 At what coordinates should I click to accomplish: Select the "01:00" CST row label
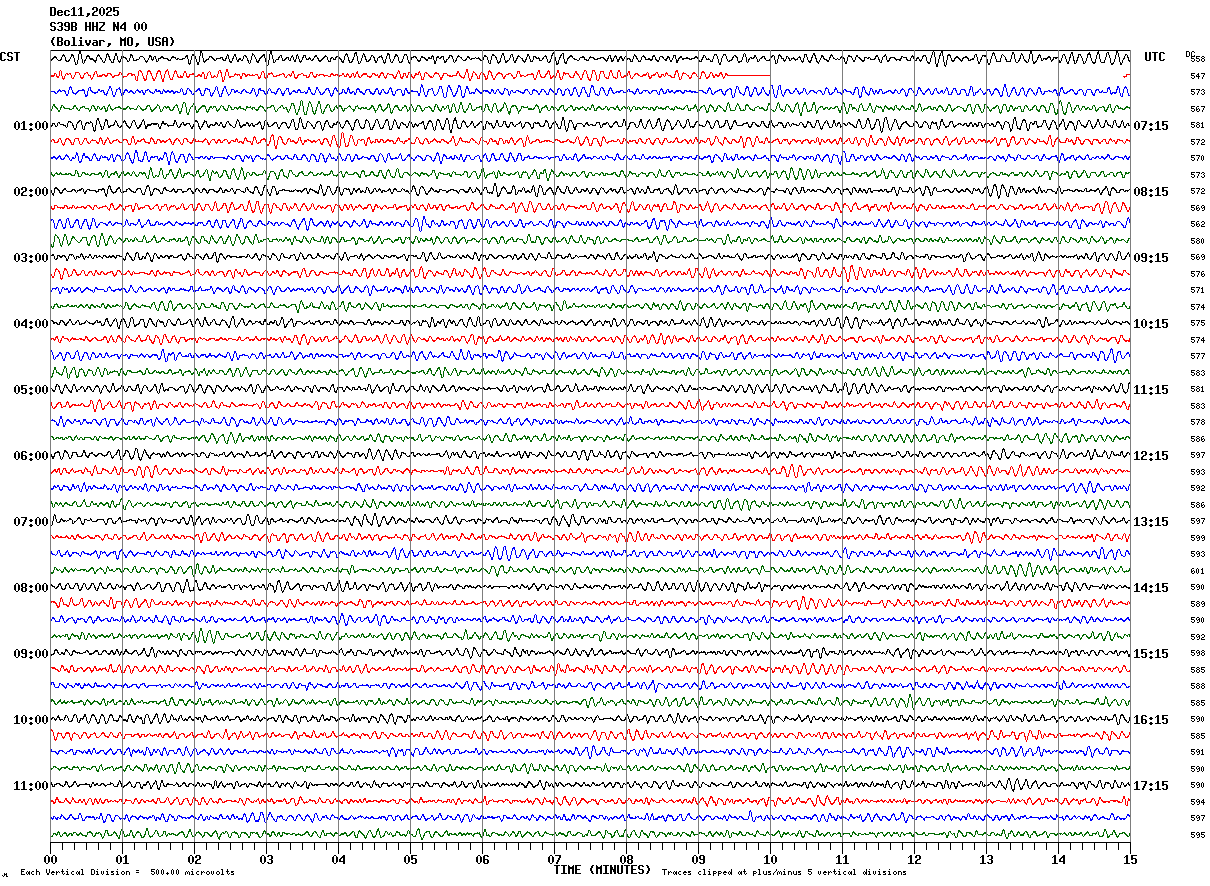pyautogui.click(x=31, y=126)
